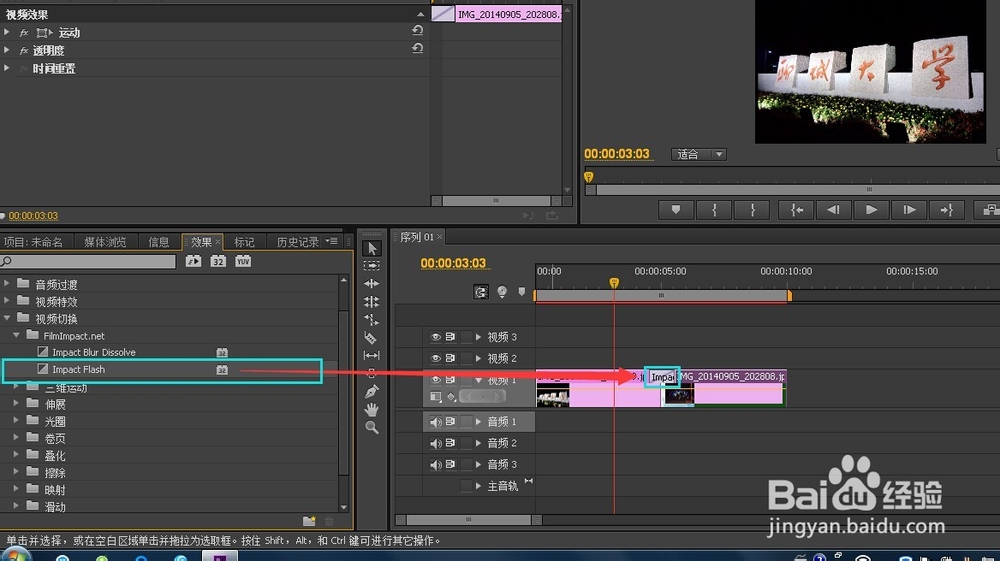Click the YUV effects filter icon
This screenshot has width=1000, height=561.
(x=243, y=261)
